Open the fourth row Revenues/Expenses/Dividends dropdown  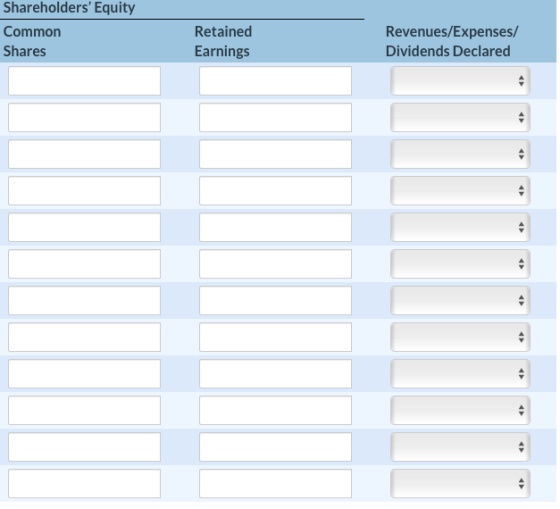pyautogui.click(x=460, y=191)
